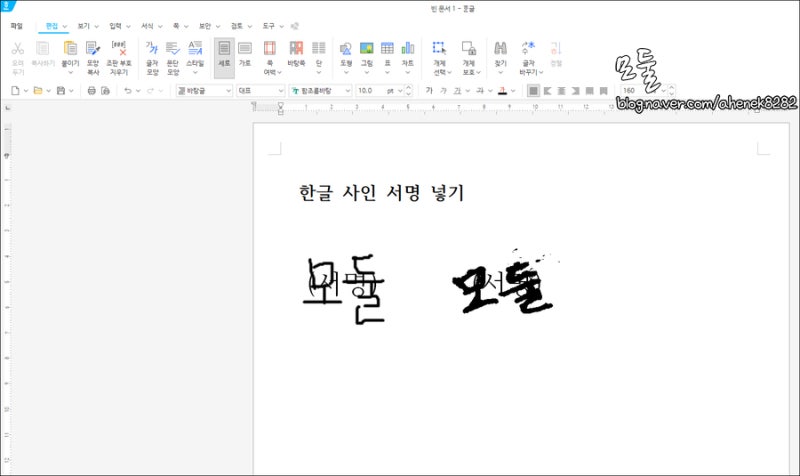Click the undo arrow icon
The height and width of the screenshot is (476, 800).
point(128,91)
